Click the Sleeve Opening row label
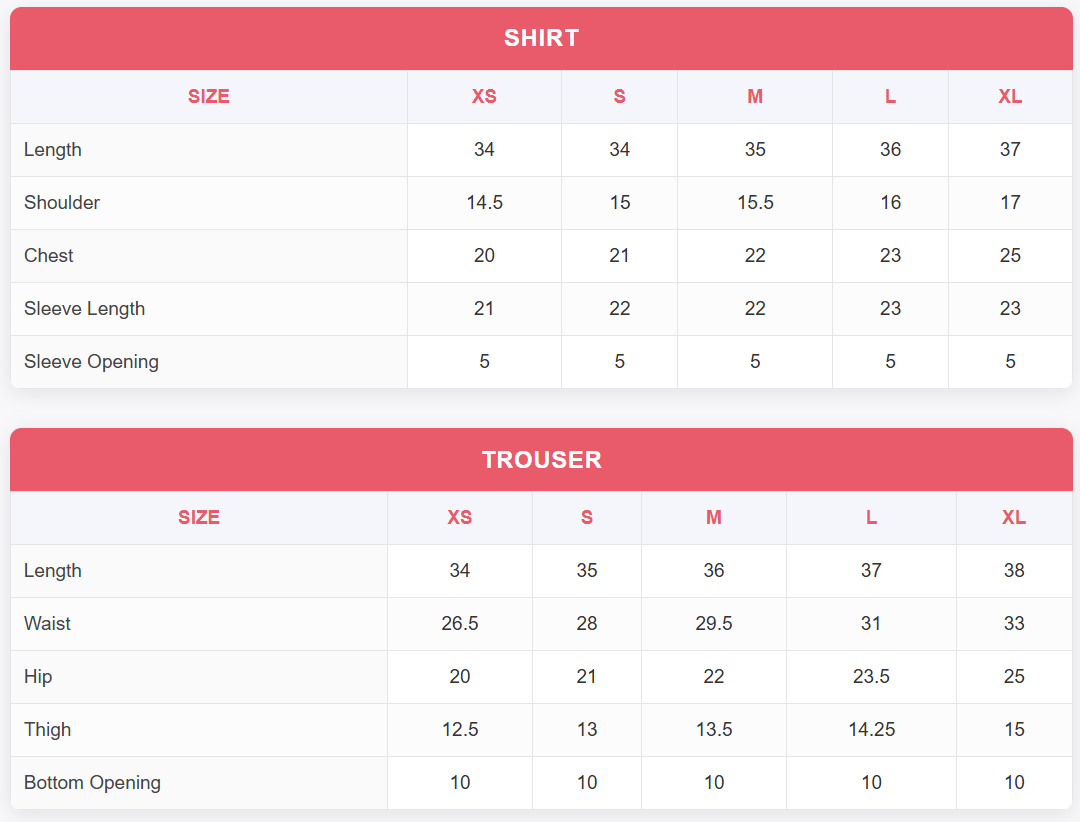Screen dimensions: 1080x822 (x=91, y=362)
